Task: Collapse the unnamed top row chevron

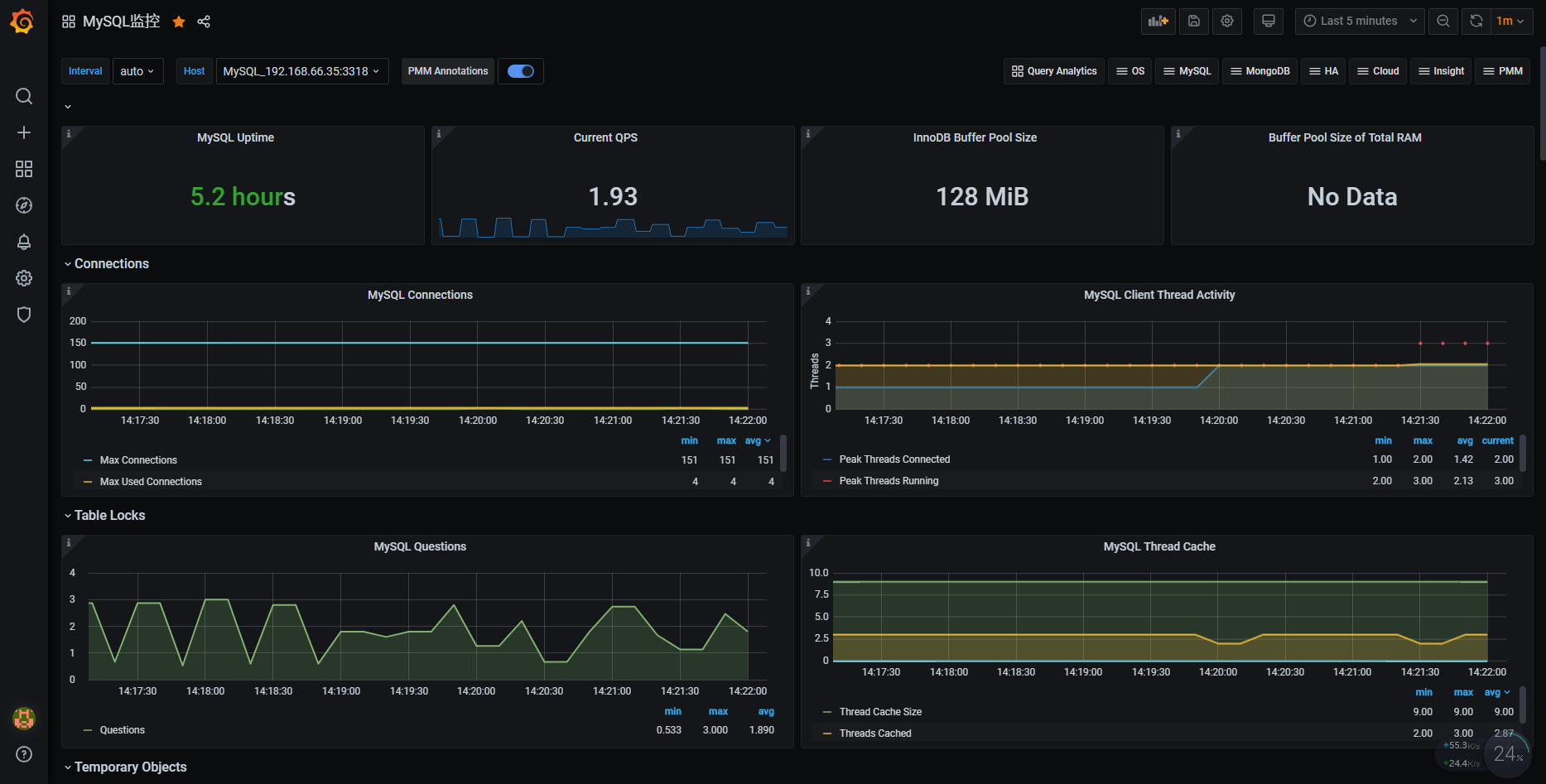Action: click(x=68, y=107)
